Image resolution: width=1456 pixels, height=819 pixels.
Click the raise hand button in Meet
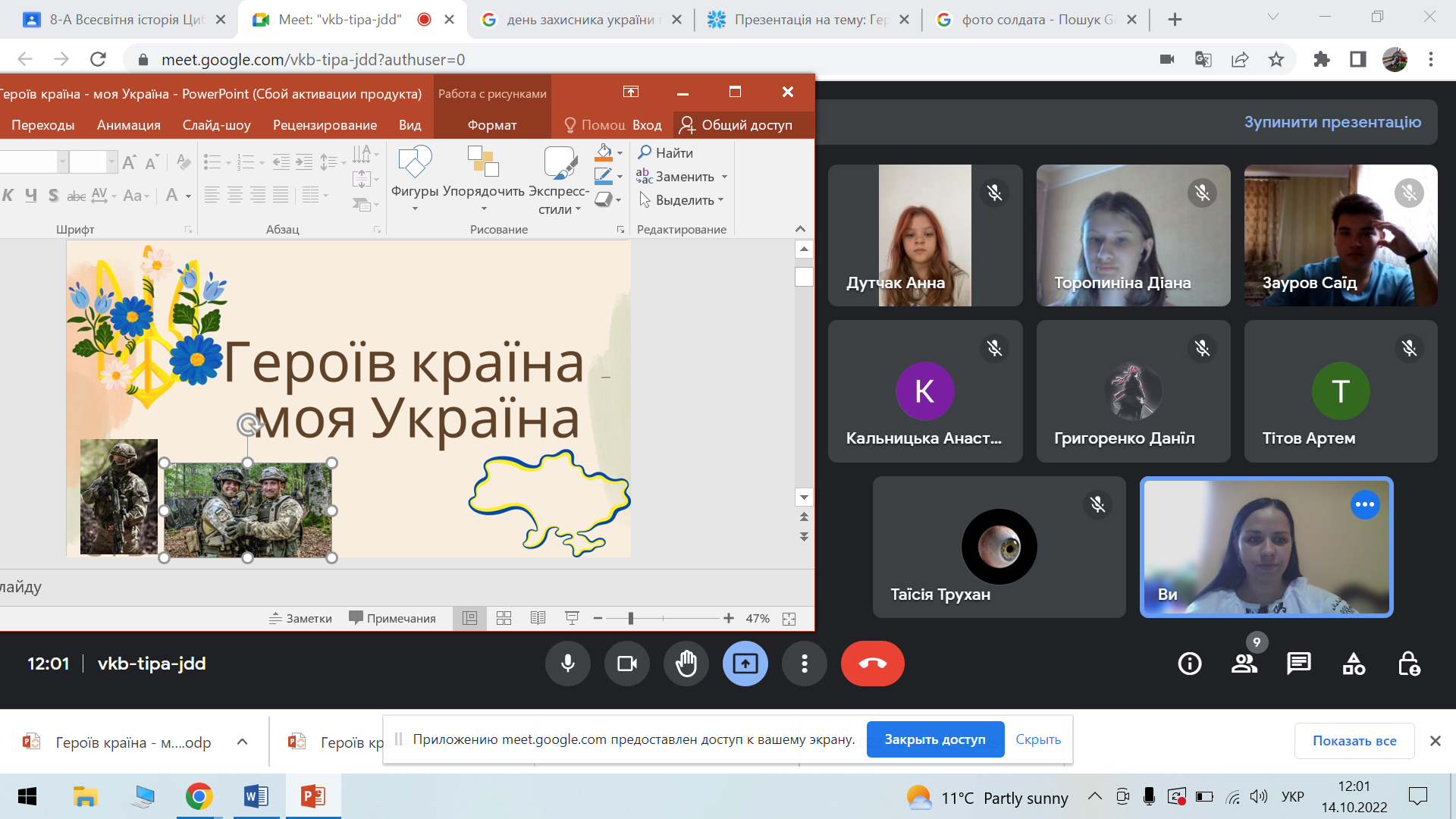(686, 664)
